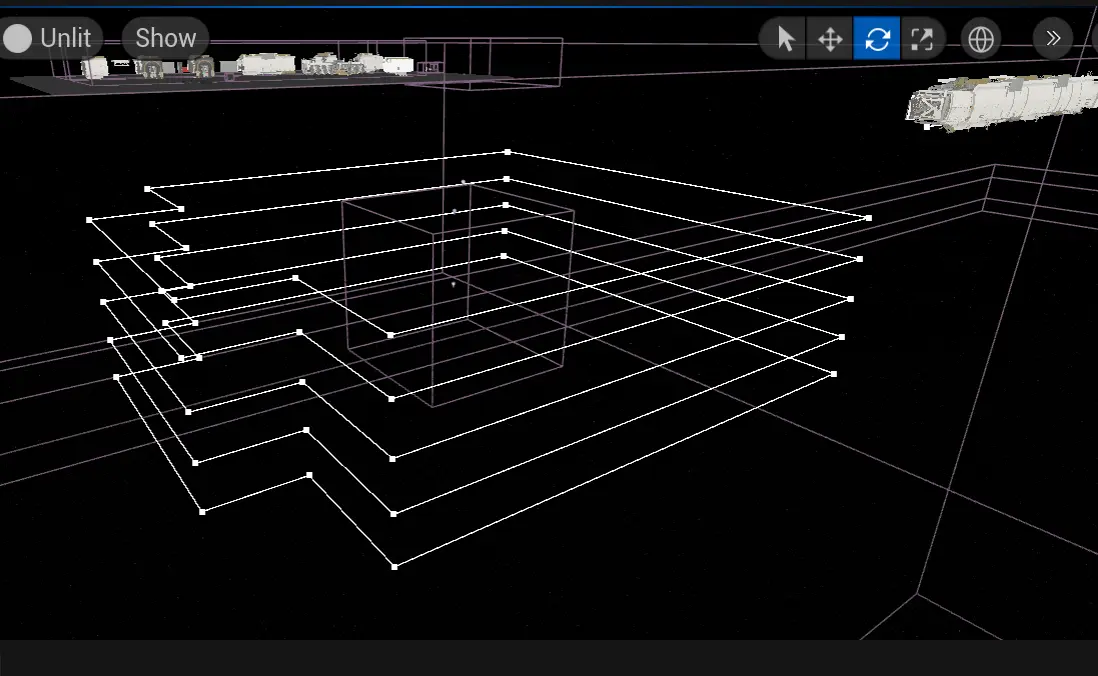The width and height of the screenshot is (1098, 676).
Task: Pick the leftmost spline control point
Action: tap(89, 219)
